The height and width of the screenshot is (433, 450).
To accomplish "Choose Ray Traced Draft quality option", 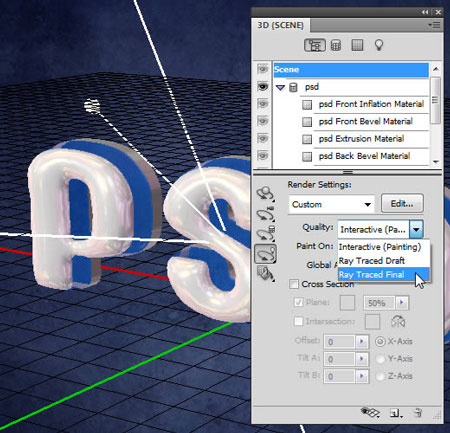I will coord(384,261).
